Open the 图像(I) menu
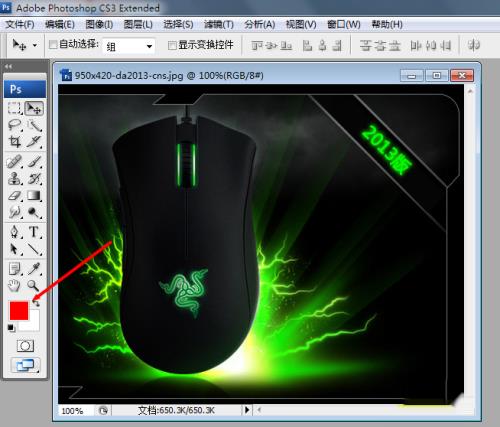Viewport: 500px width, 427px height. click(x=99, y=24)
